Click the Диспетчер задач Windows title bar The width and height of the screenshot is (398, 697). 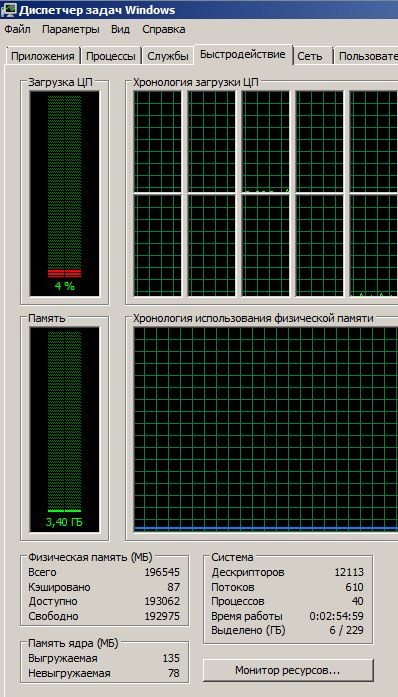(199, 10)
